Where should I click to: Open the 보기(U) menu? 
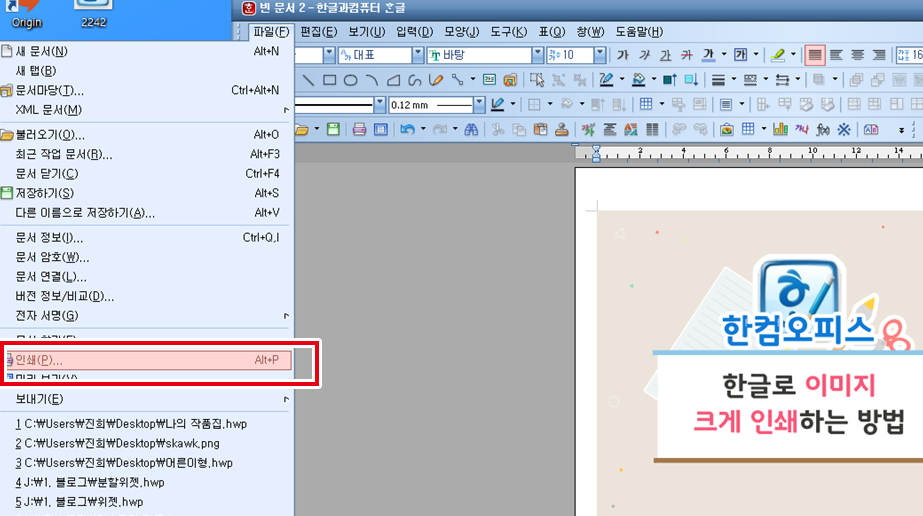(366, 32)
